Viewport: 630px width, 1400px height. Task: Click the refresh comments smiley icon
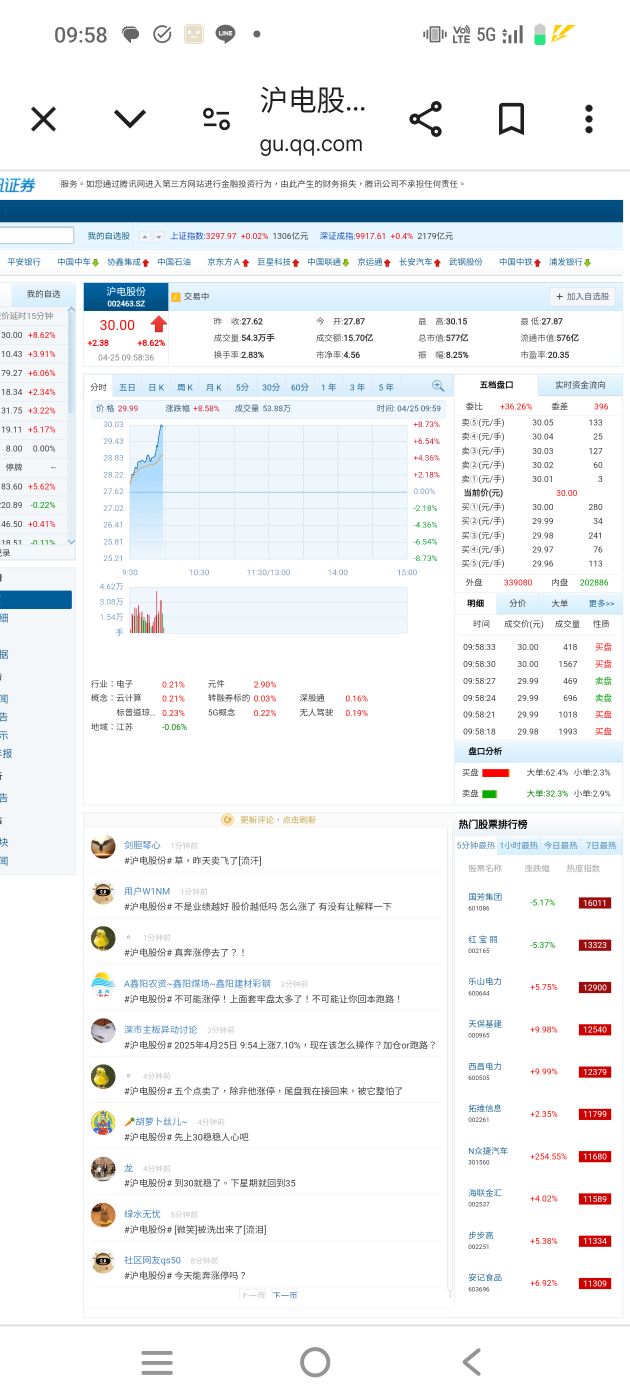point(227,819)
